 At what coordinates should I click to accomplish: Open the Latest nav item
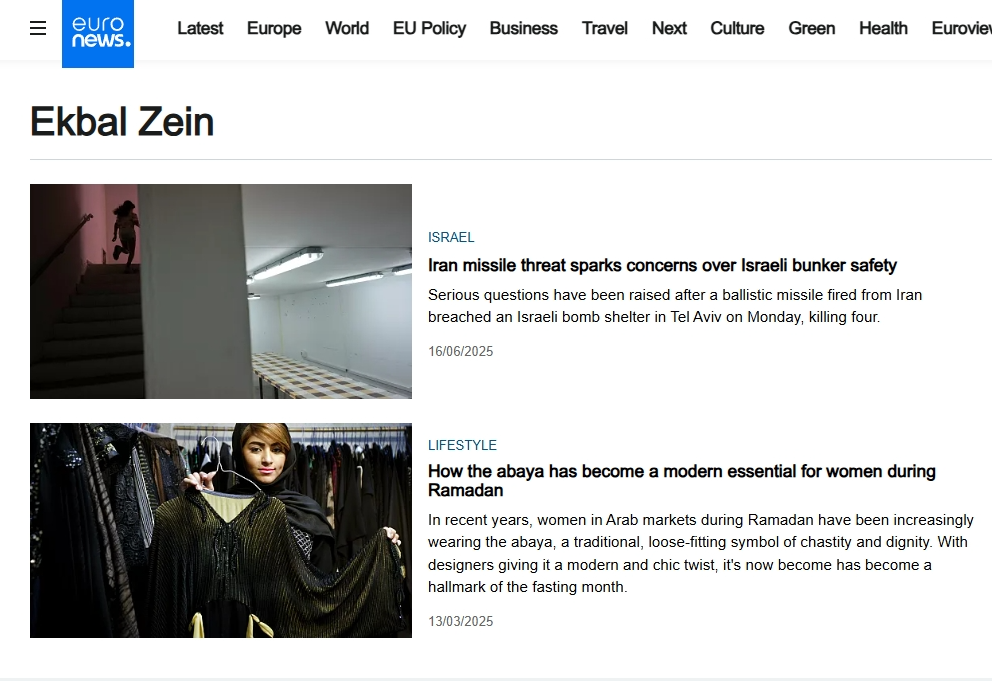click(200, 28)
